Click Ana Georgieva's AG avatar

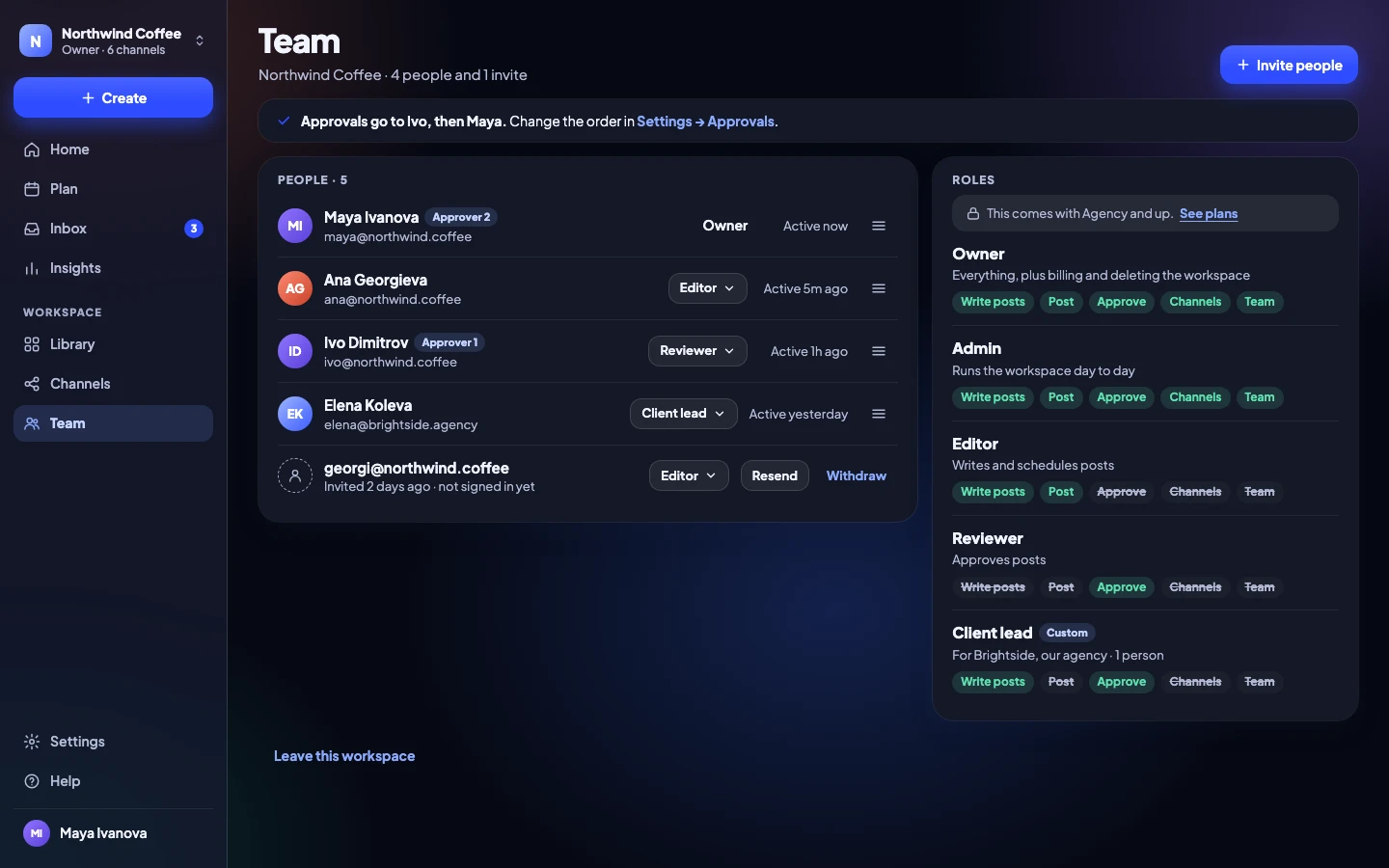pos(295,288)
